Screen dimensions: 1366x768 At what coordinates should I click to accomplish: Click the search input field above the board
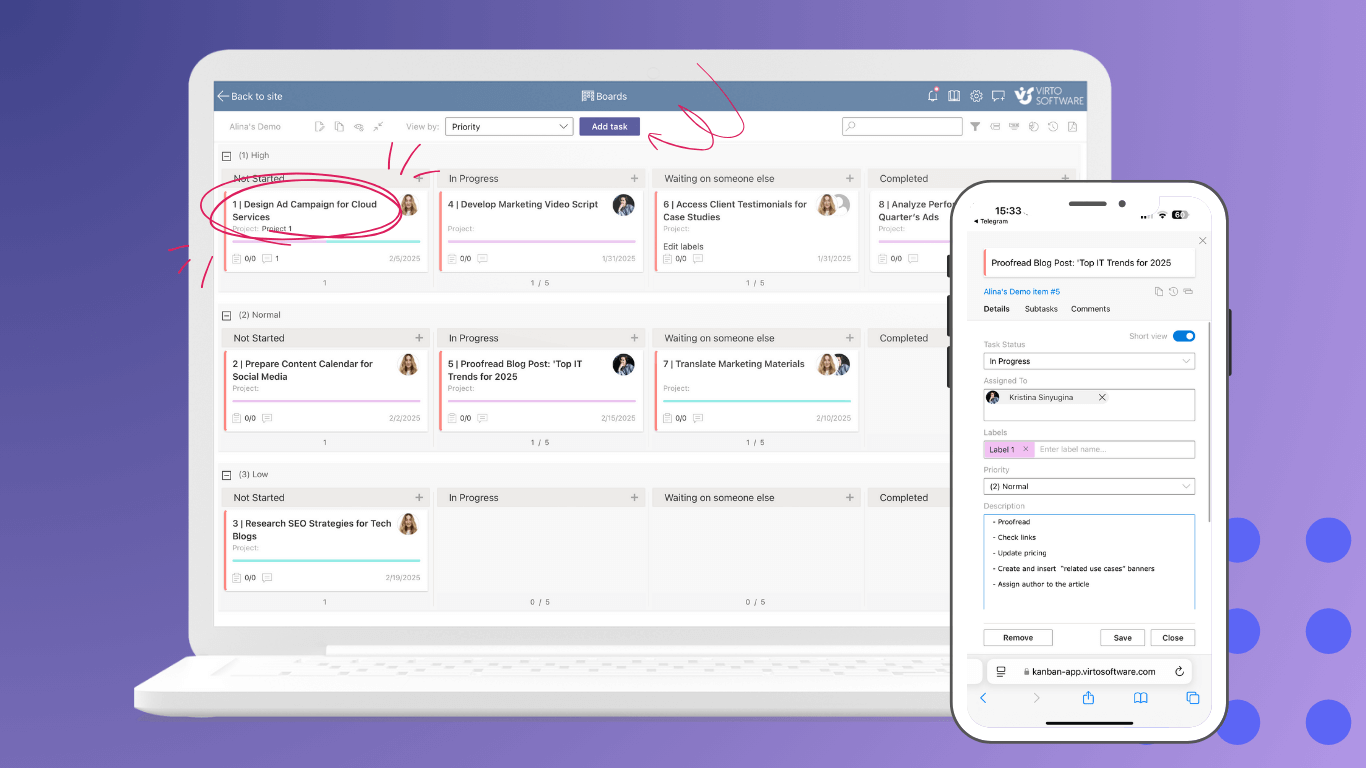click(x=901, y=126)
